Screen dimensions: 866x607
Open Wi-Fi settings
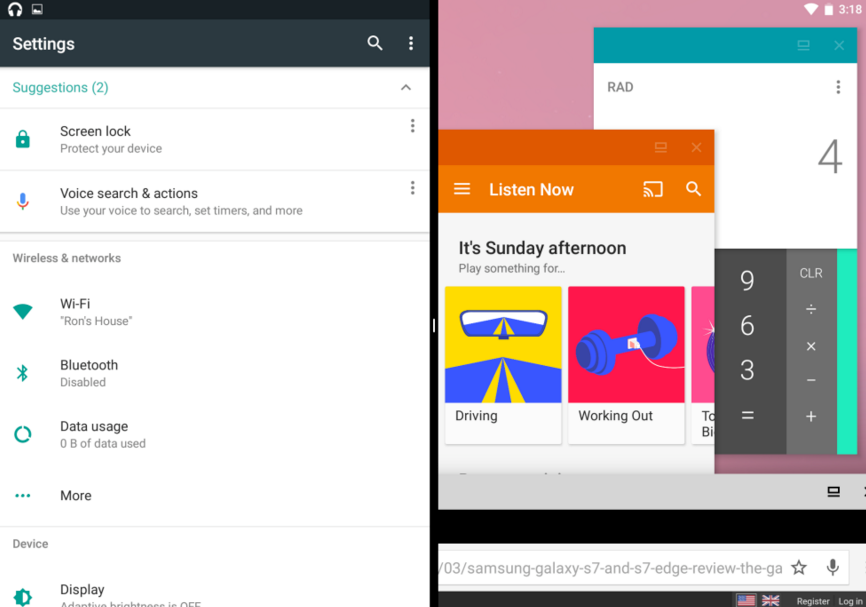click(x=214, y=312)
